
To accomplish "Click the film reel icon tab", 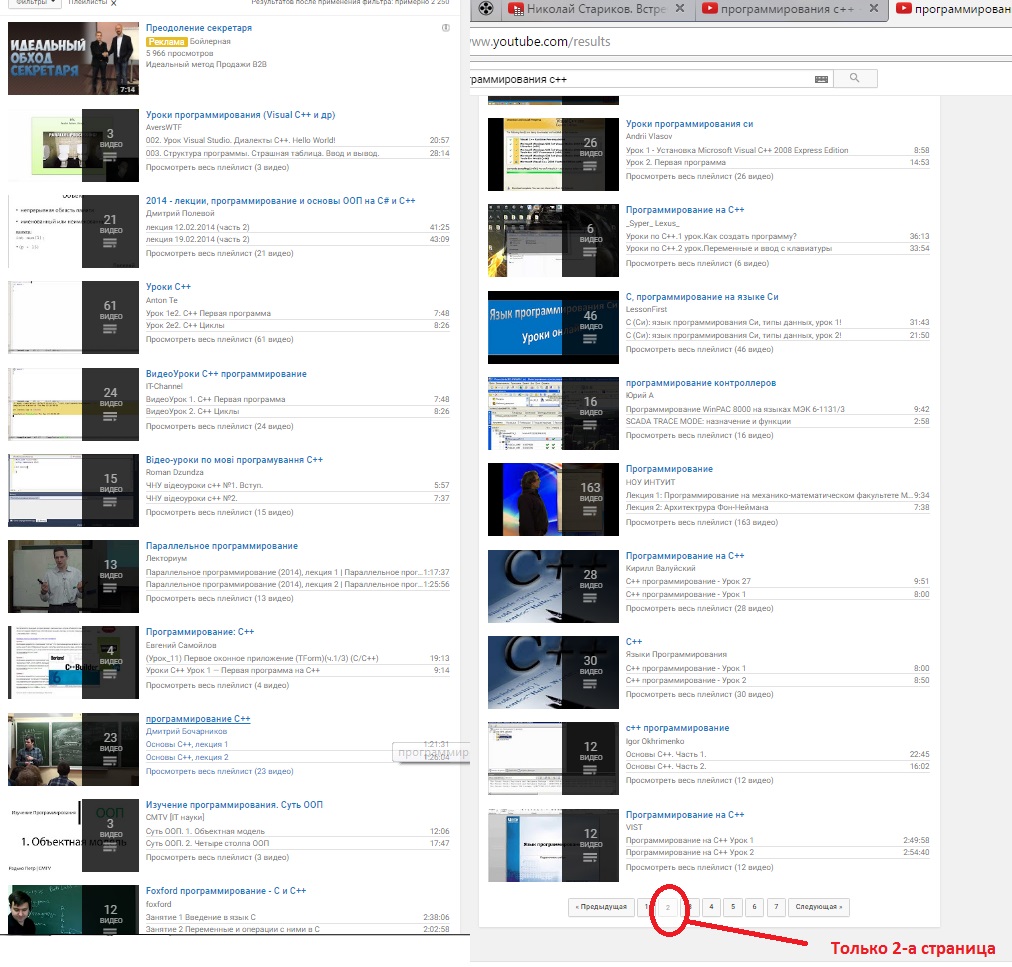I will (x=487, y=9).
